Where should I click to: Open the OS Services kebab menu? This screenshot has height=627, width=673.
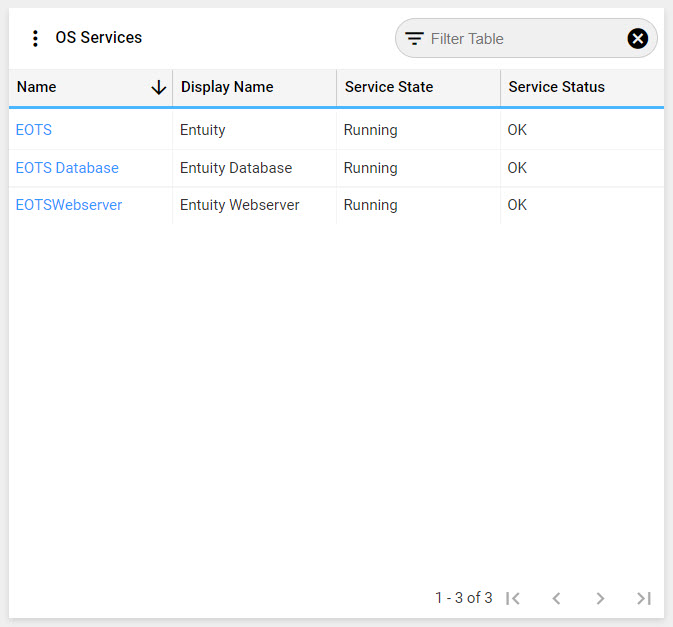click(35, 38)
